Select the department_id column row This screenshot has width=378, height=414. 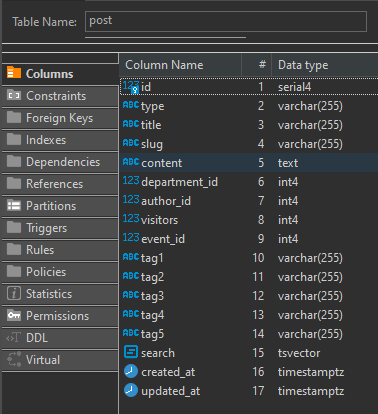tap(249, 182)
